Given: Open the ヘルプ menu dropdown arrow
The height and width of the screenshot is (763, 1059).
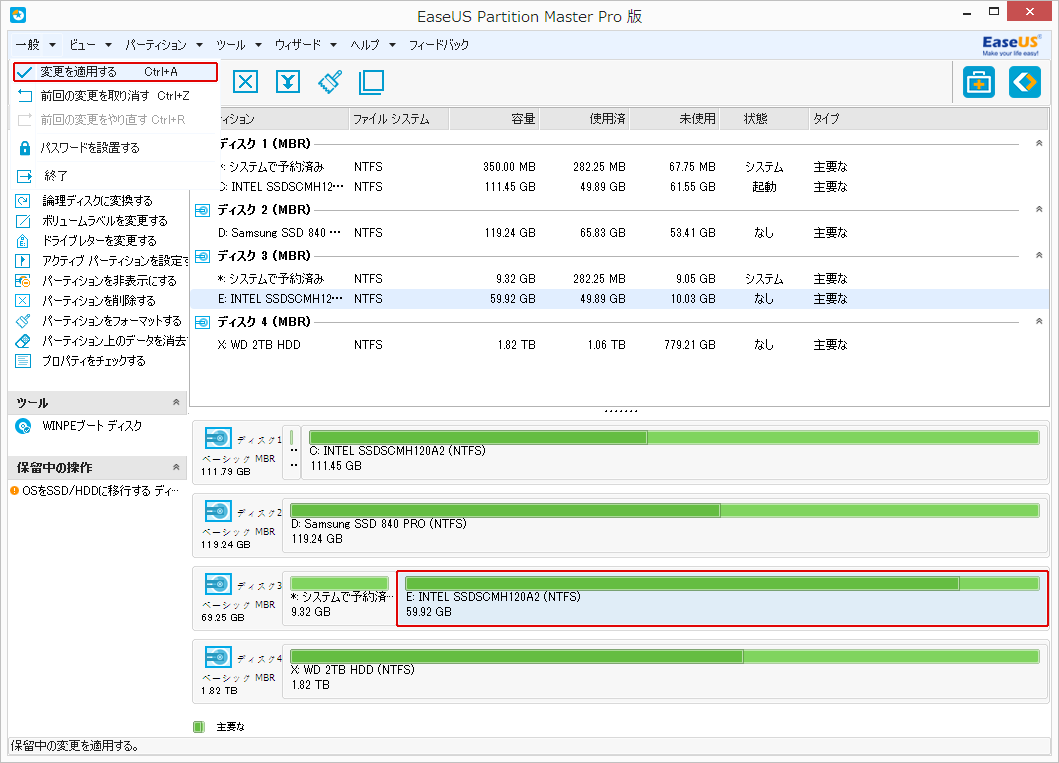Looking at the screenshot, I should (392, 45).
